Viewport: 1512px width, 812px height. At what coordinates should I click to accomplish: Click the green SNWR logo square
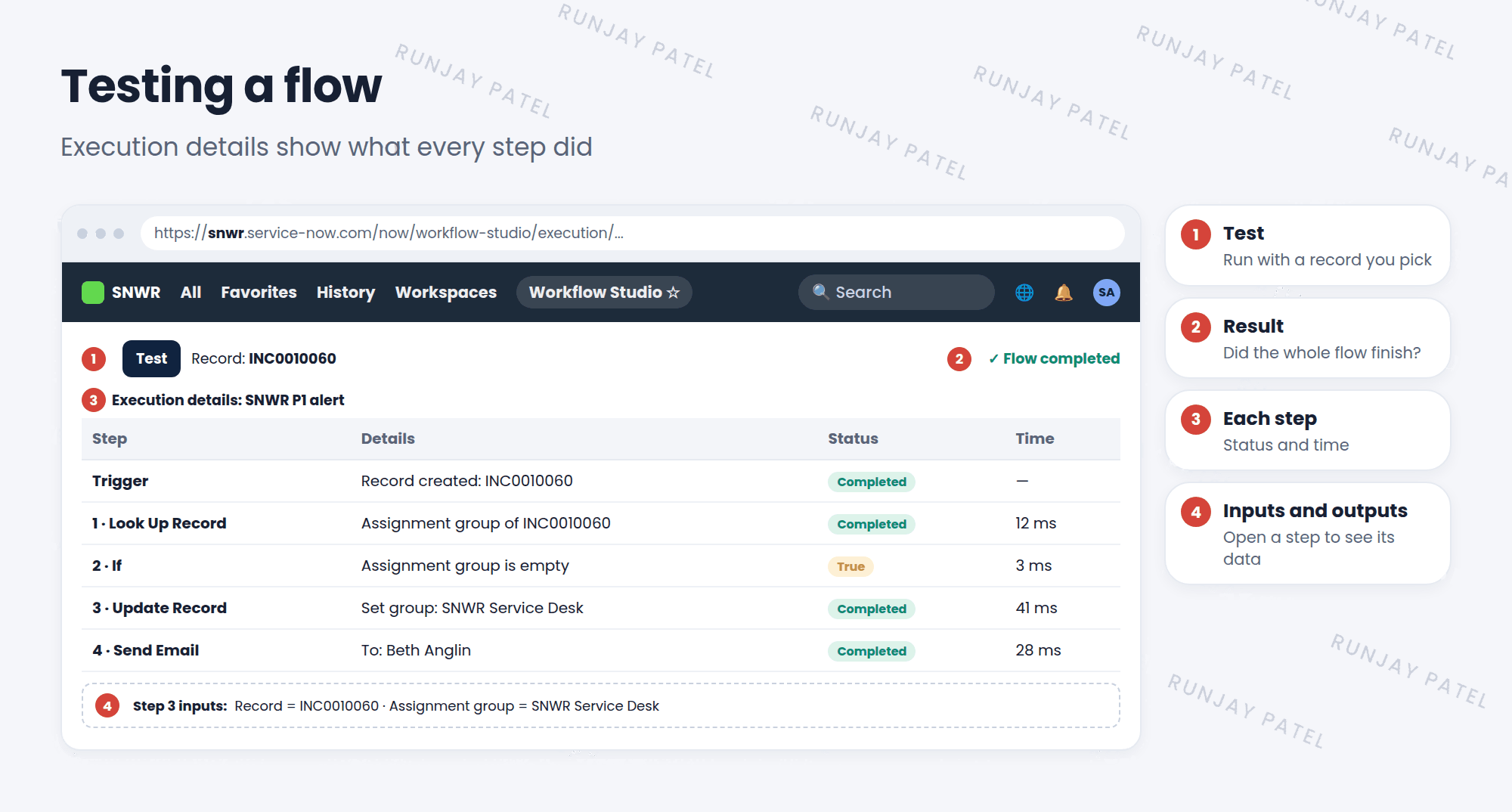tap(92, 293)
